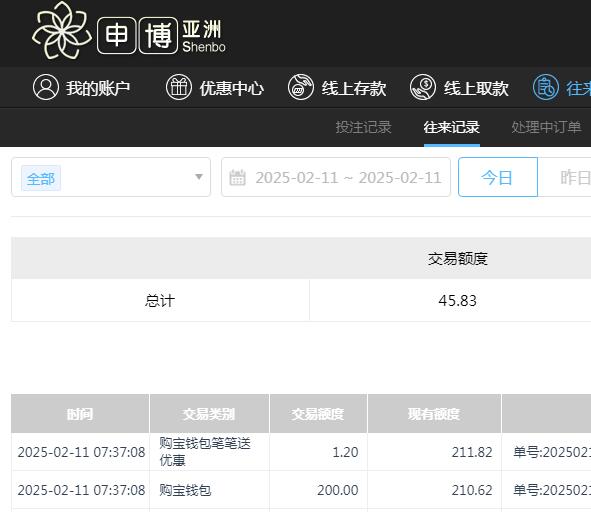Expand the 全部 category dropdown arrow
Image resolution: width=591 pixels, height=512 pixels.
click(199, 176)
